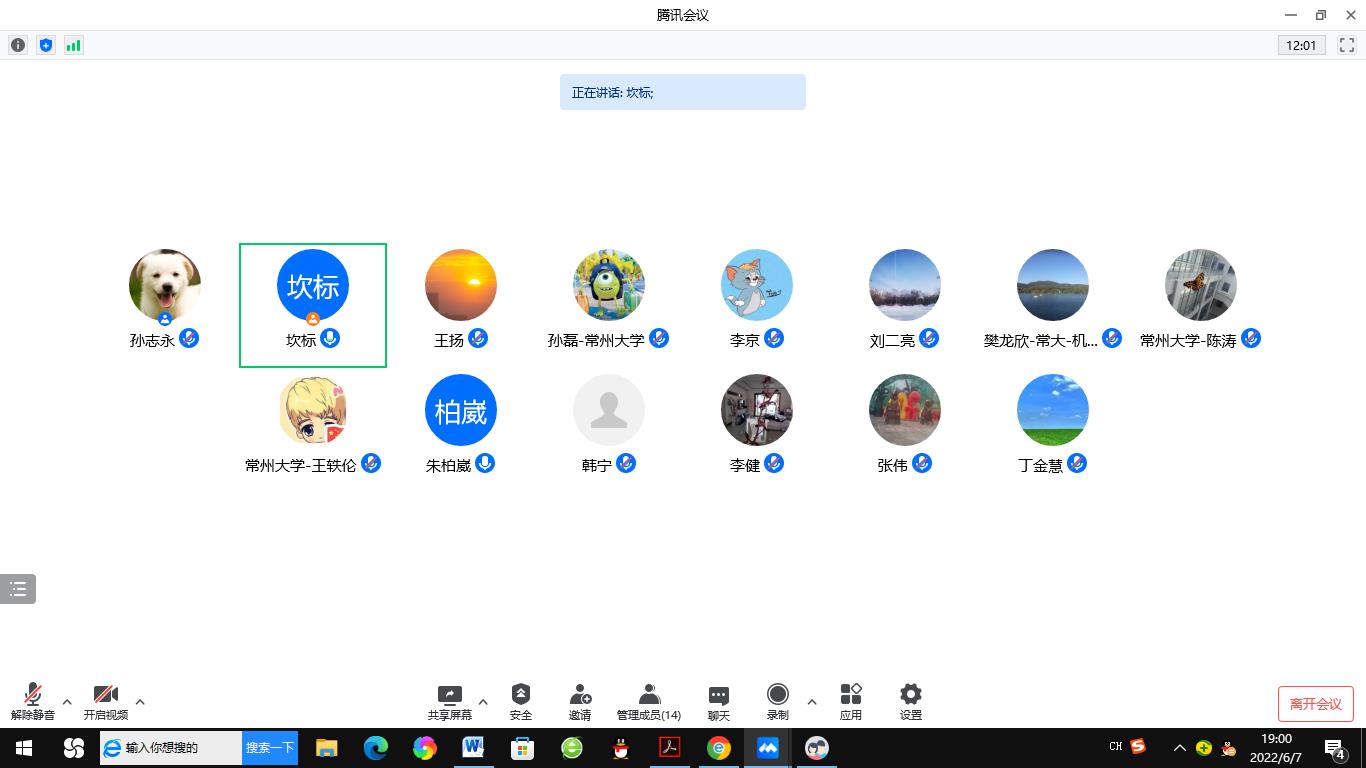The width and height of the screenshot is (1366, 768).
Task: Click microphone icon beside 刘二亮
Action: pos(929,338)
